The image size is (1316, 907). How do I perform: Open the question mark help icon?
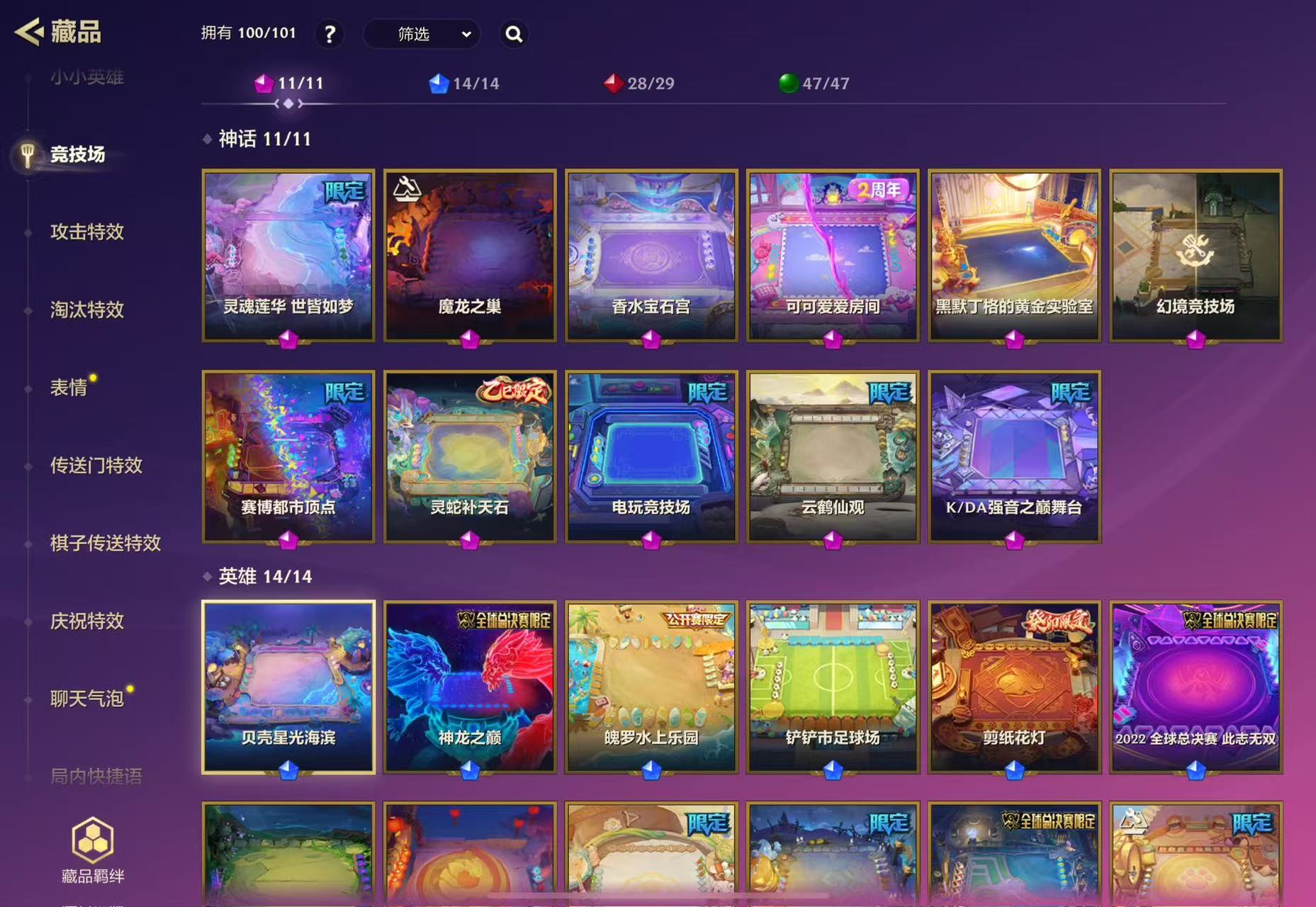(x=330, y=34)
